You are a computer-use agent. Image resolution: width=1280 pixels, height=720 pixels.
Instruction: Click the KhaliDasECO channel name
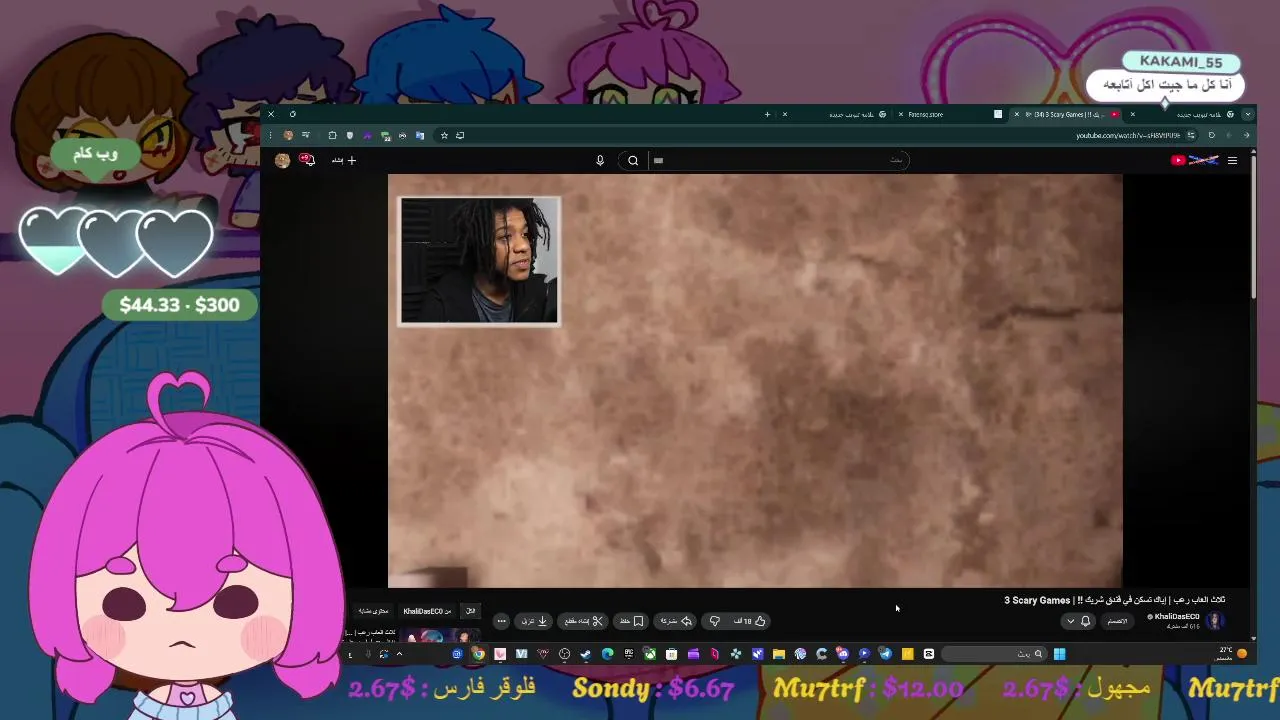click(1177, 617)
